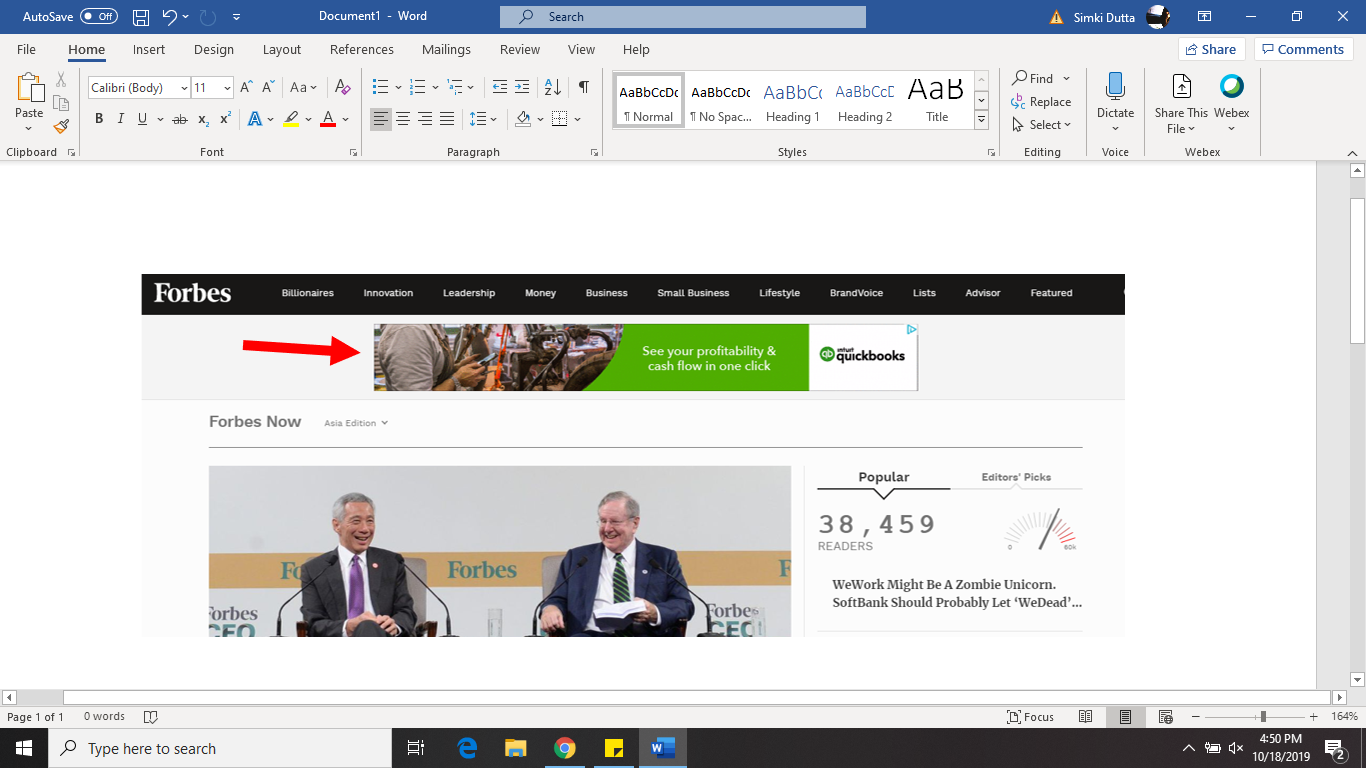Click the Webex icon in ribbon
The height and width of the screenshot is (768, 1366).
point(1232,87)
